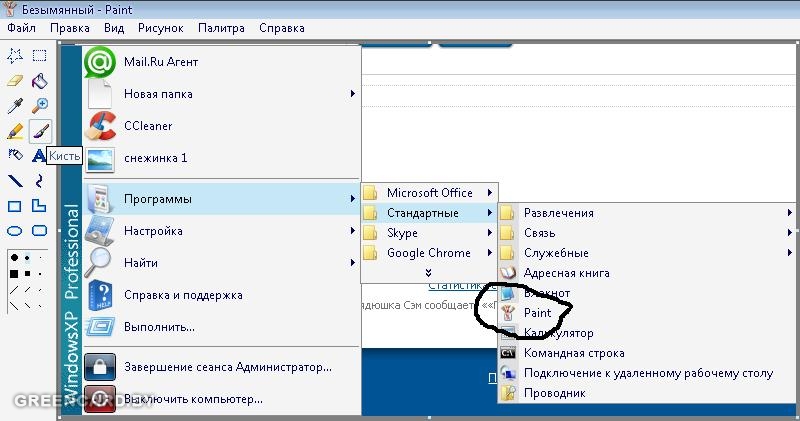Choose the Pencil tool
This screenshot has width=800, height=421.
15,131
